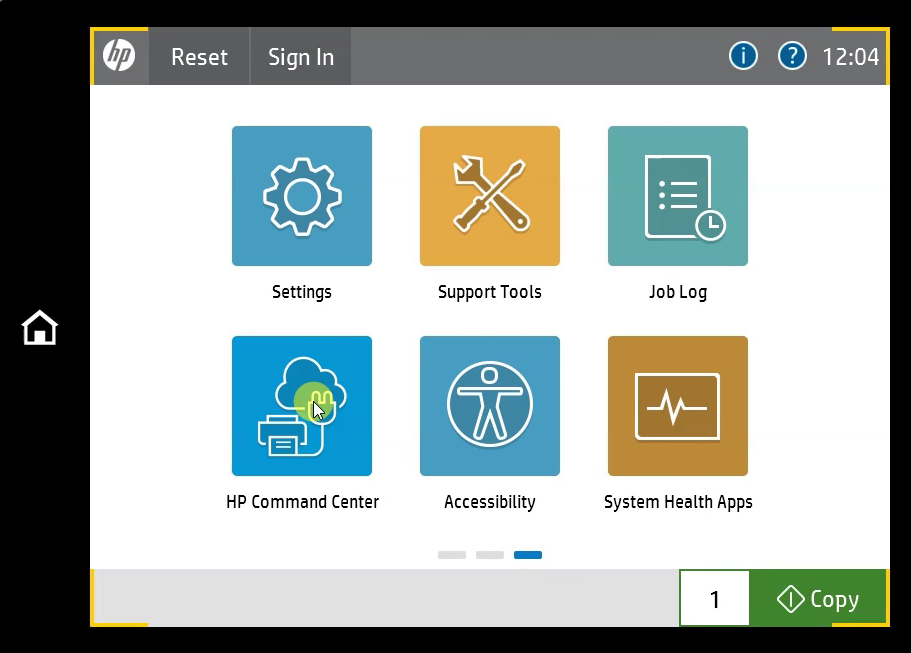Open the Accessibility options

[489, 405]
